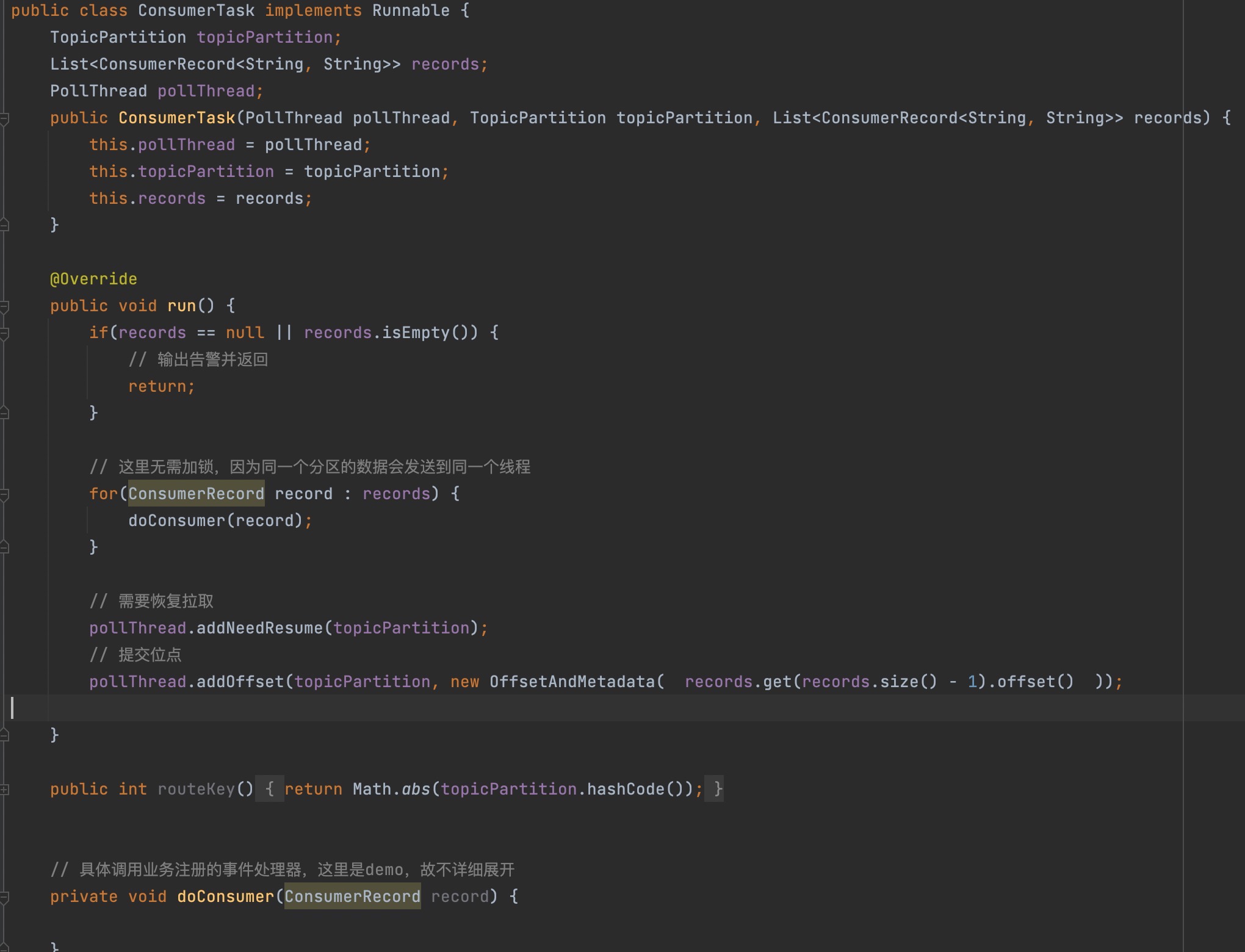The image size is (1245, 952).
Task: Click the addNeedResume method call
Action: click(x=259, y=628)
